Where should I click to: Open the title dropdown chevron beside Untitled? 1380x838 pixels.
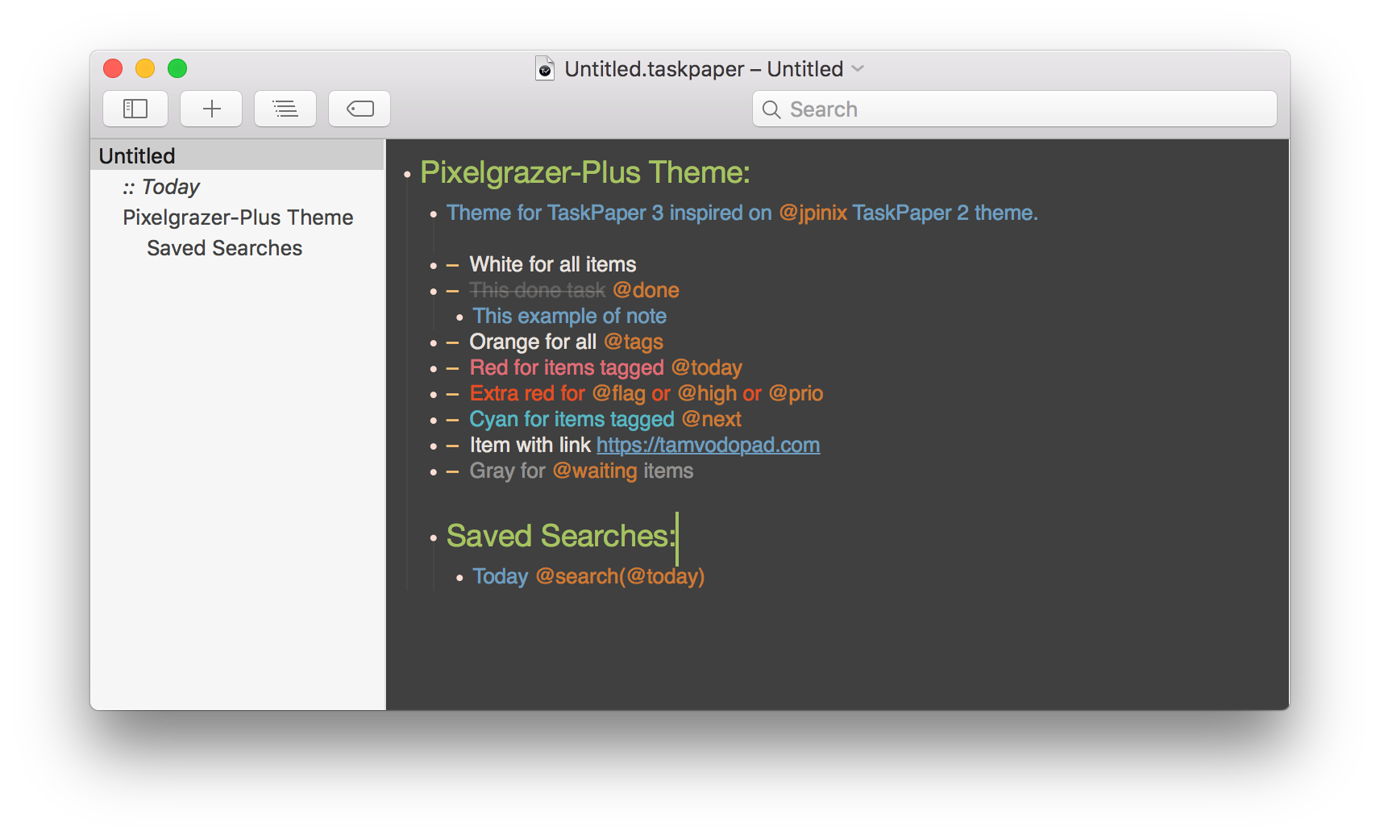(857, 69)
